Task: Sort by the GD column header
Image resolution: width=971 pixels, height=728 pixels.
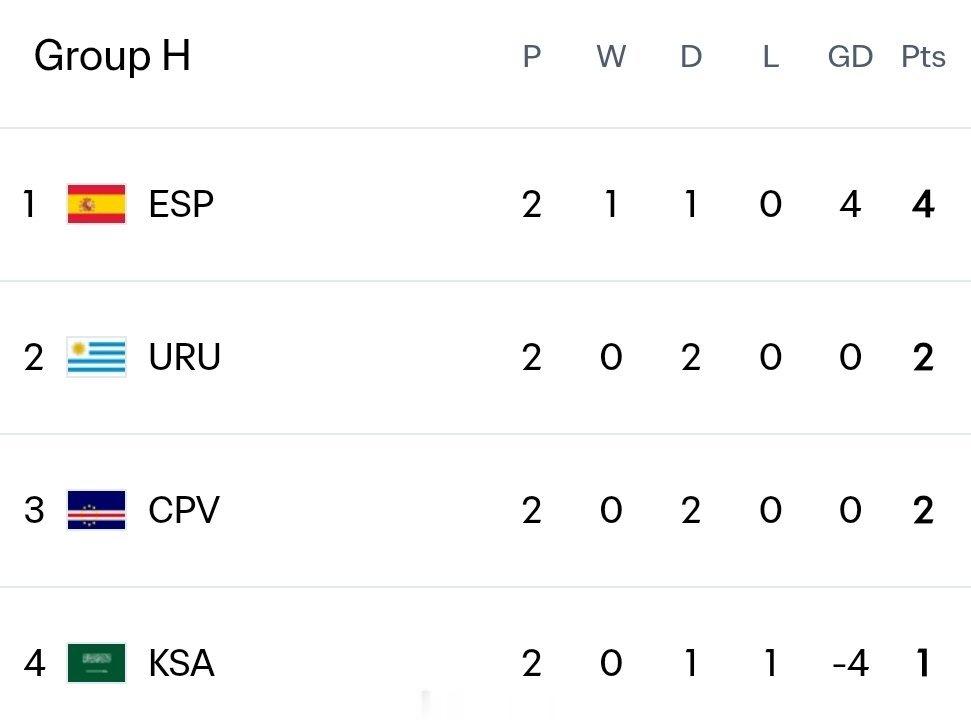Action: coord(850,57)
